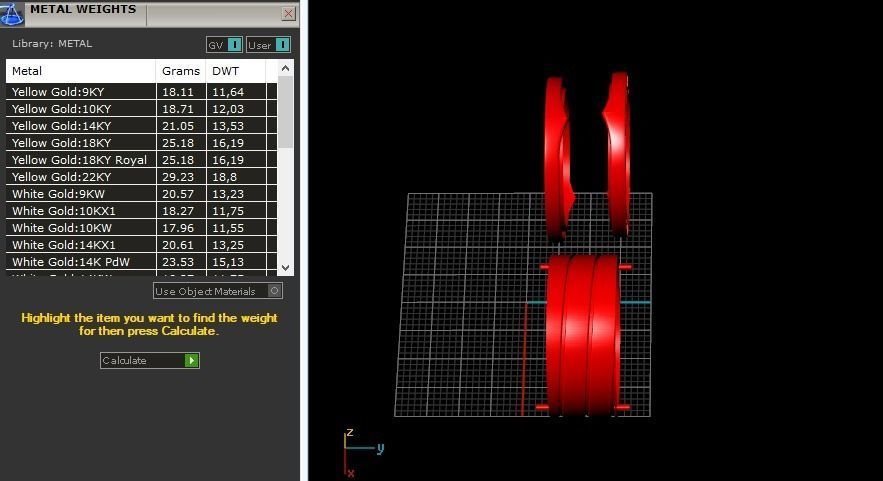Click the Calculate button
This screenshot has width=883, height=481.
pyautogui.click(x=150, y=360)
